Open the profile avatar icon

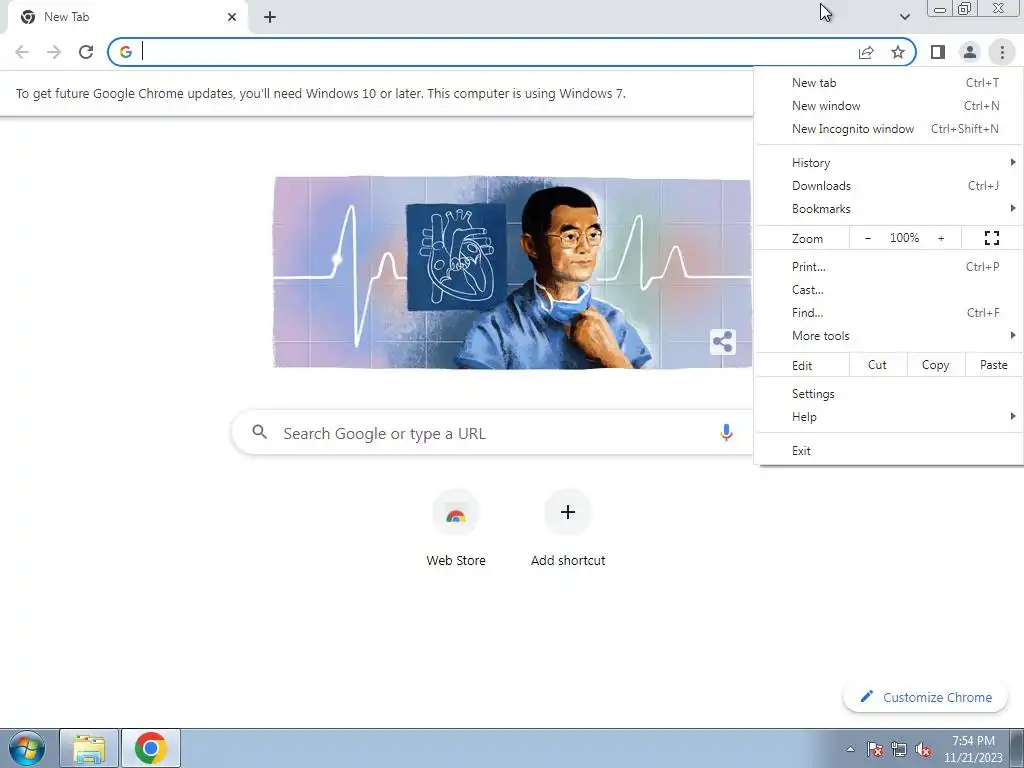coord(970,52)
